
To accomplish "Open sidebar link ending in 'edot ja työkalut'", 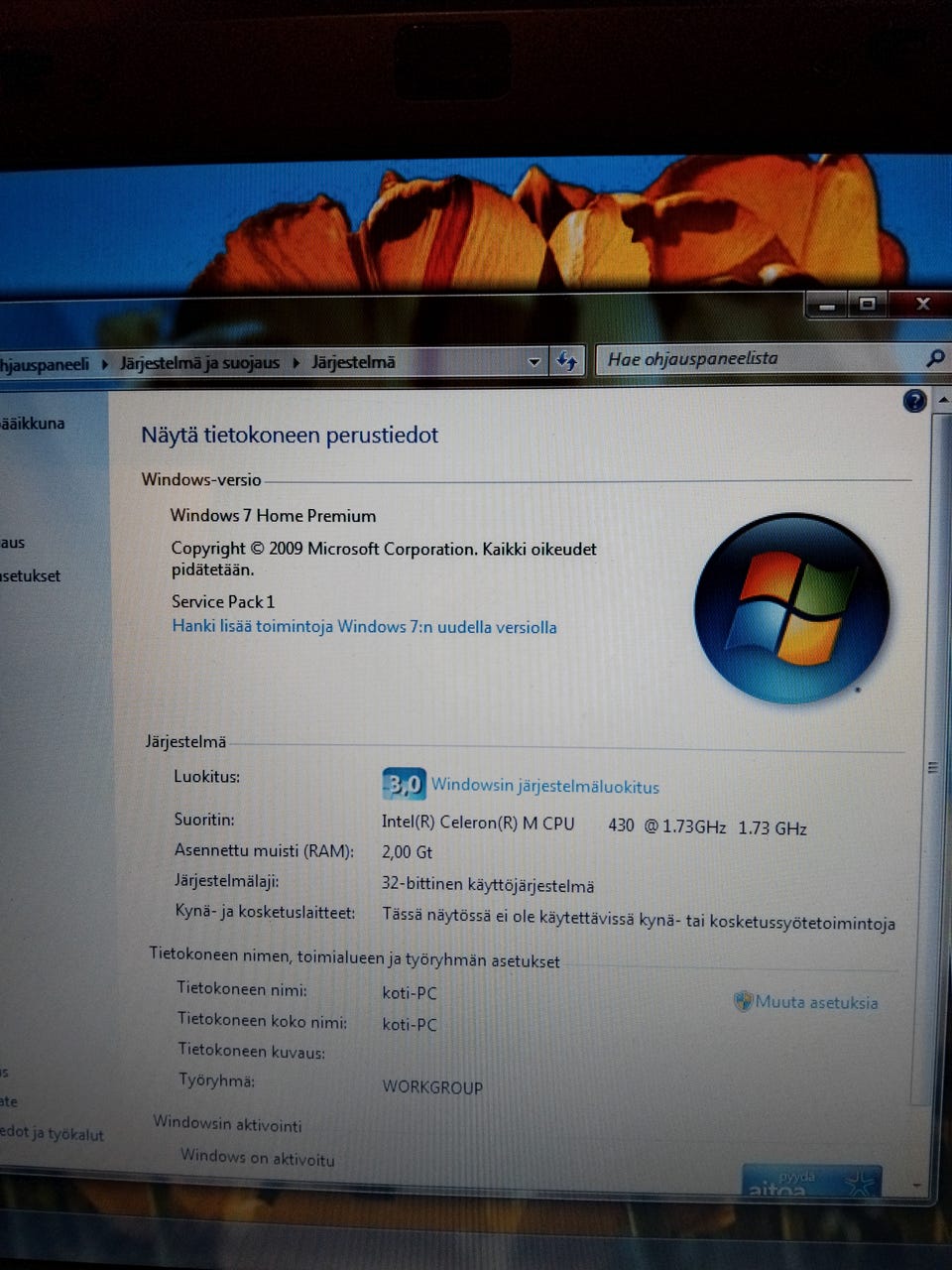I will (x=52, y=1133).
